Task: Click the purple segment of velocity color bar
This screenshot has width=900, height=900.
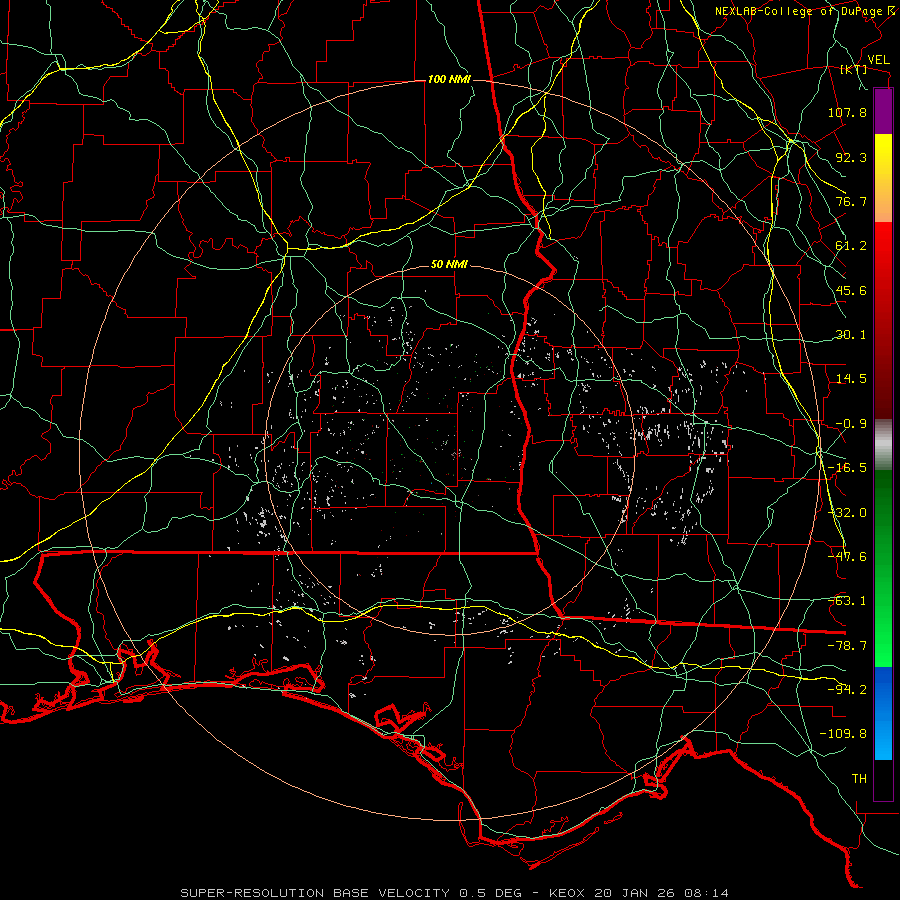Action: coord(883,112)
